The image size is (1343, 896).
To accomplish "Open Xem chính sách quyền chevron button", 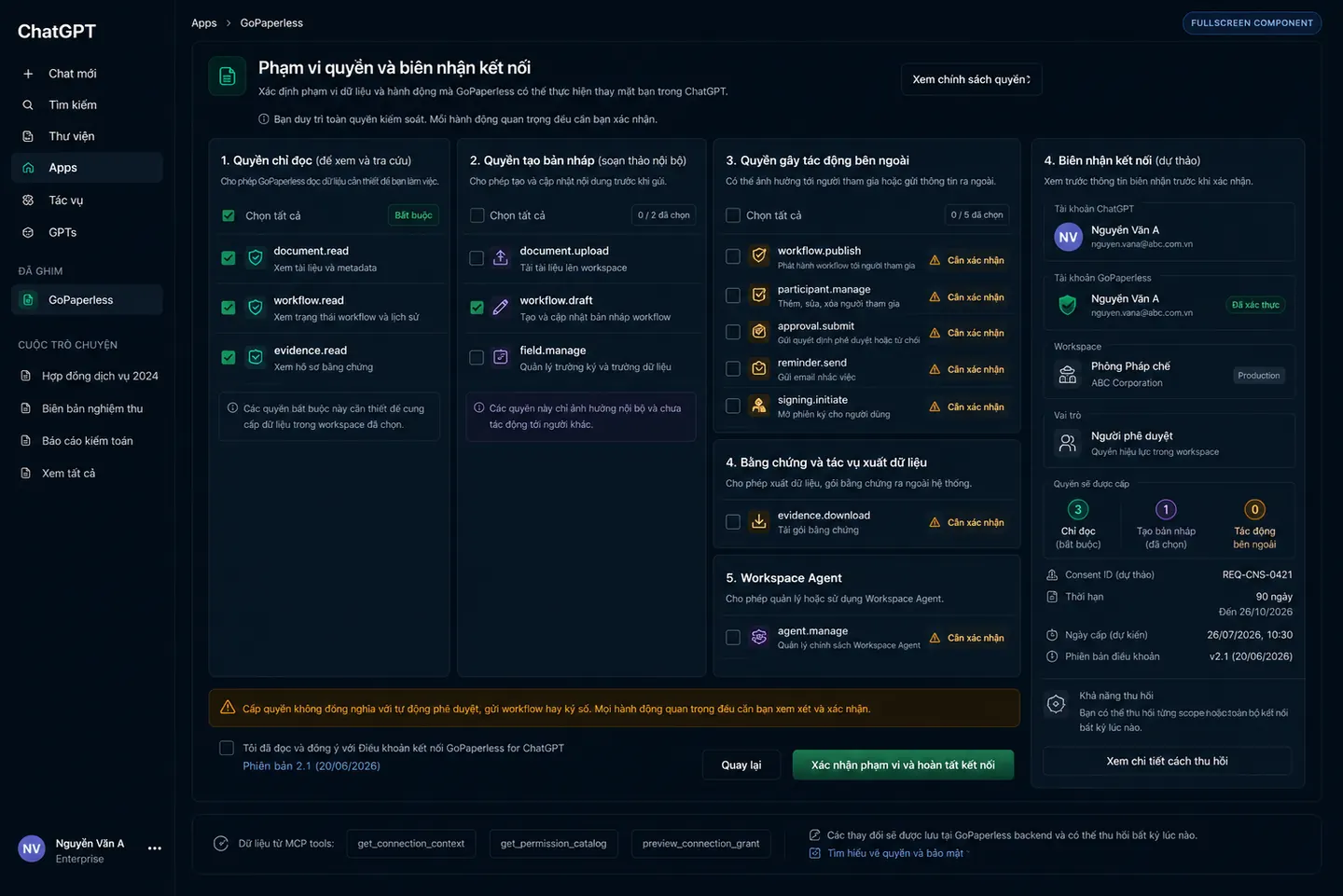I will point(971,79).
